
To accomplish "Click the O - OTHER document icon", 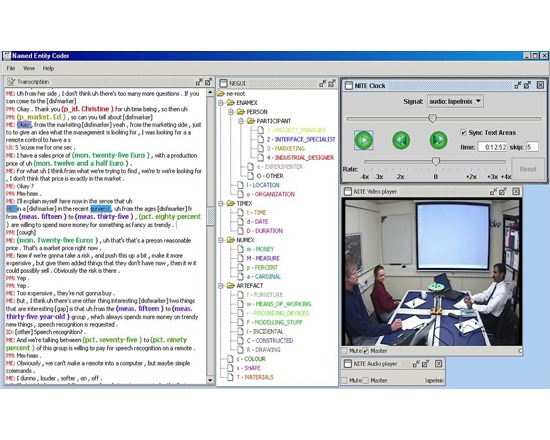I will (250, 176).
